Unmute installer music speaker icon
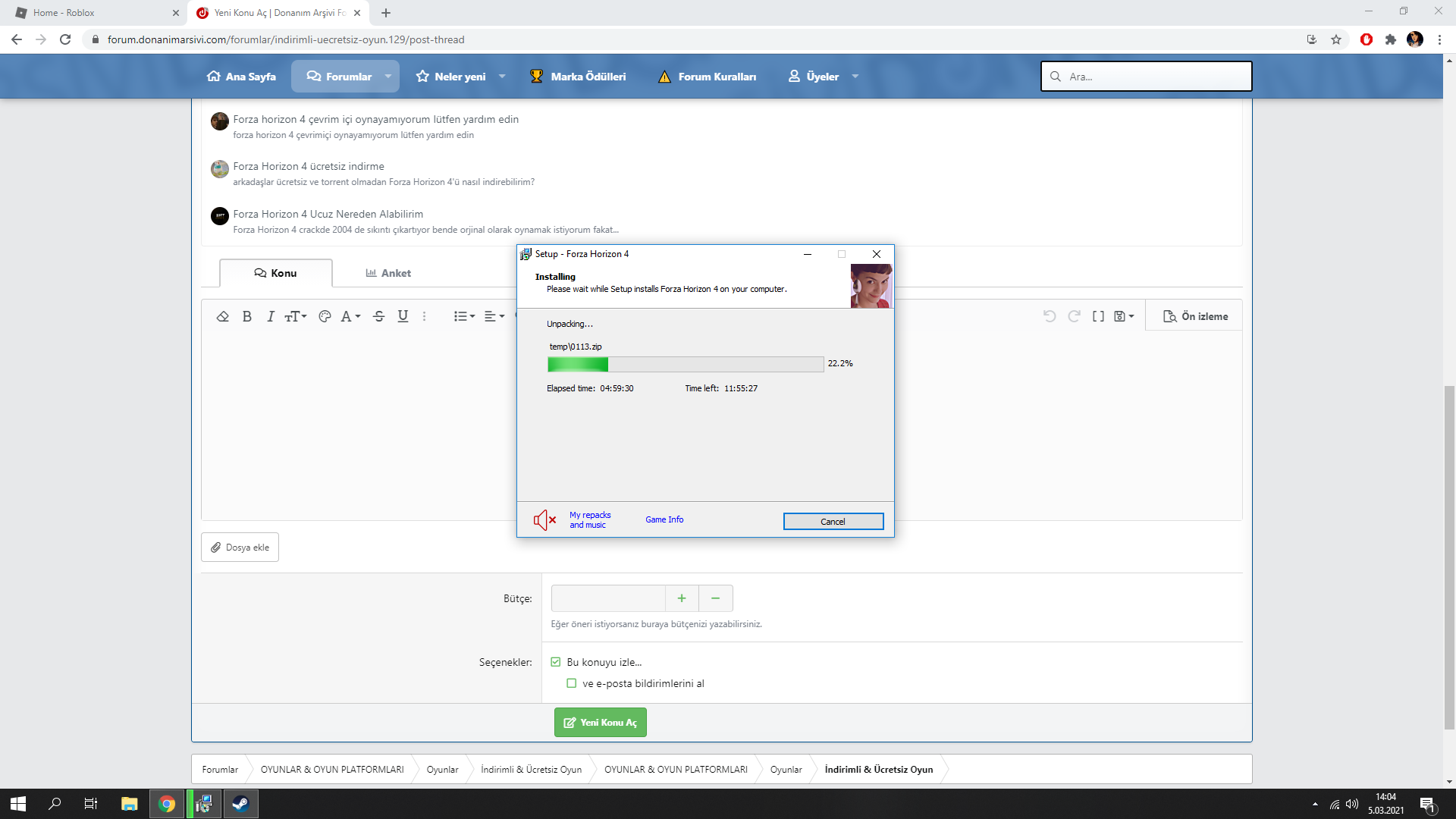 [x=544, y=520]
